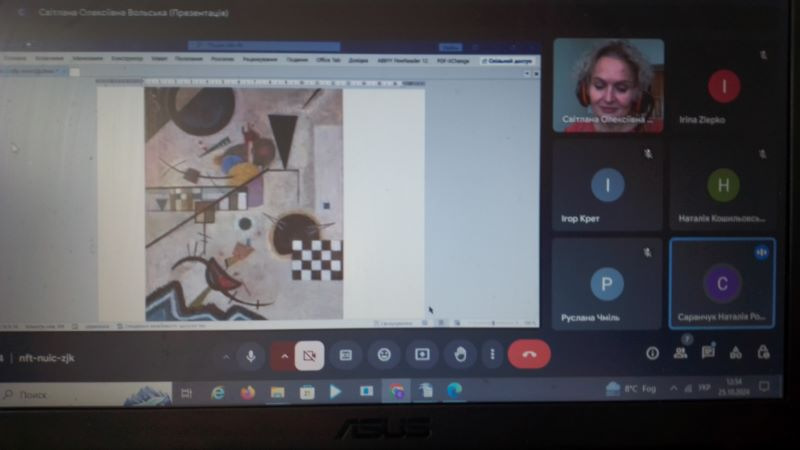
Task: Click Irina Ziepko muted microphone icon
Action: [763, 55]
